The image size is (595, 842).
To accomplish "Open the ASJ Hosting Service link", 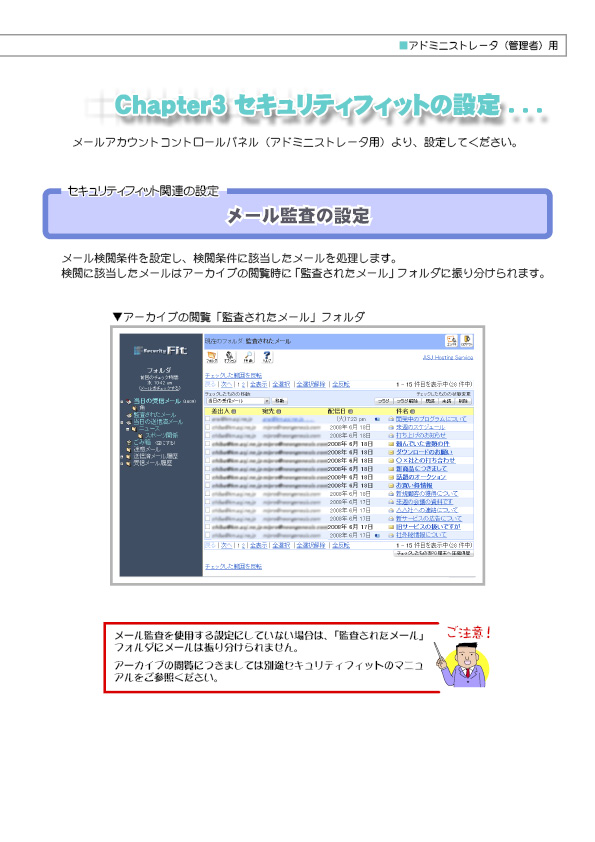I will pos(448,357).
